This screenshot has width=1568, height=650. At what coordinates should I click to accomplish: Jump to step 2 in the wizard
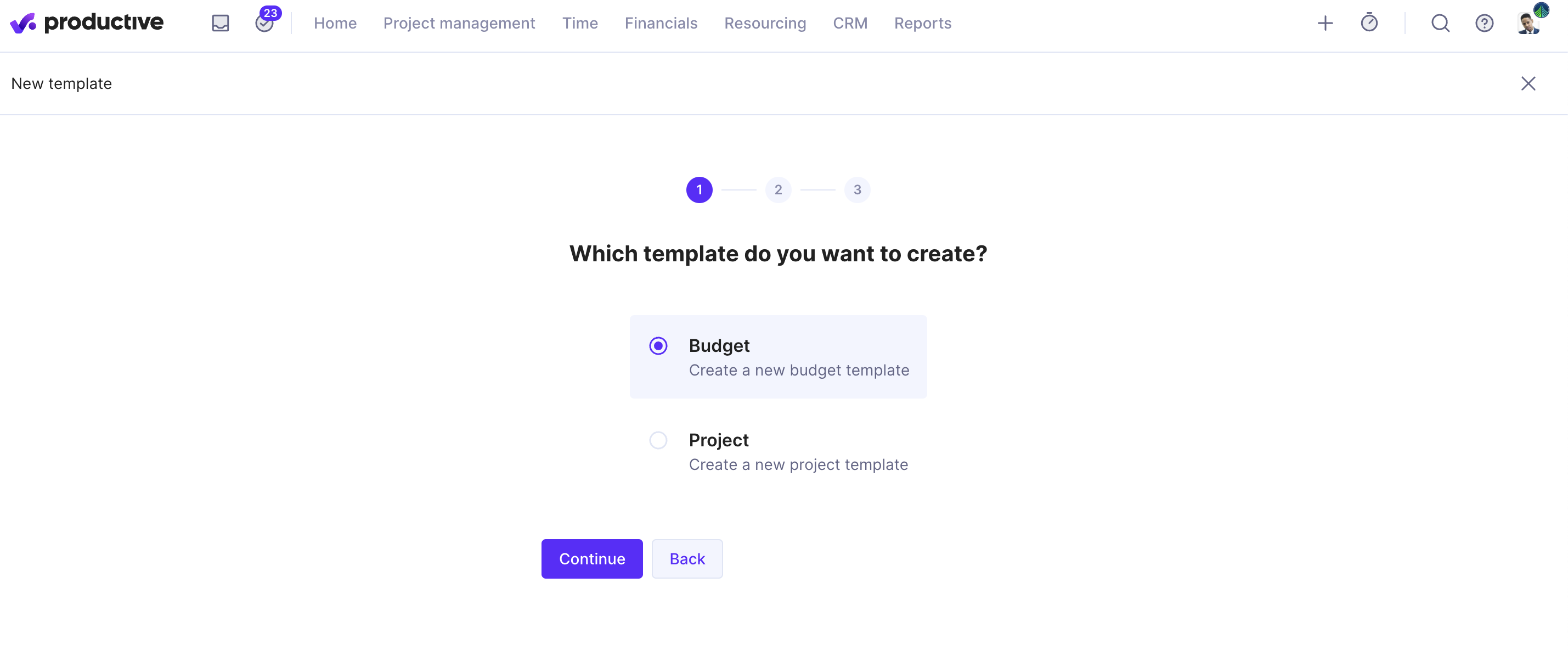[778, 190]
